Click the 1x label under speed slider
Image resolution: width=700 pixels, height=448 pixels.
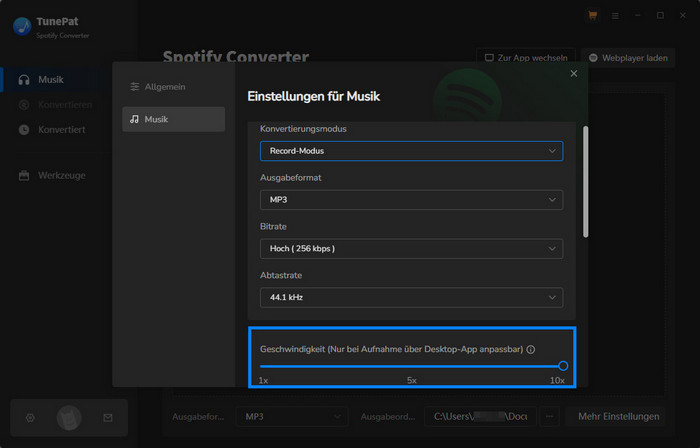coord(263,381)
